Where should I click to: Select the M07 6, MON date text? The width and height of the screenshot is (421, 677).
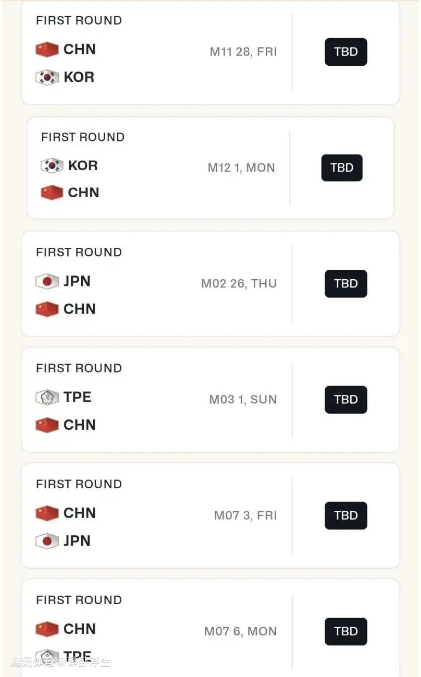241,631
